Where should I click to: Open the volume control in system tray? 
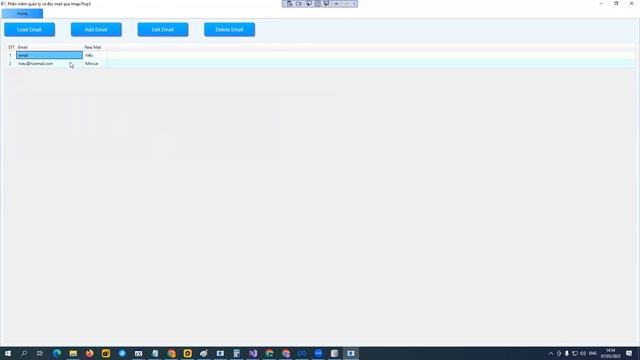pos(583,353)
